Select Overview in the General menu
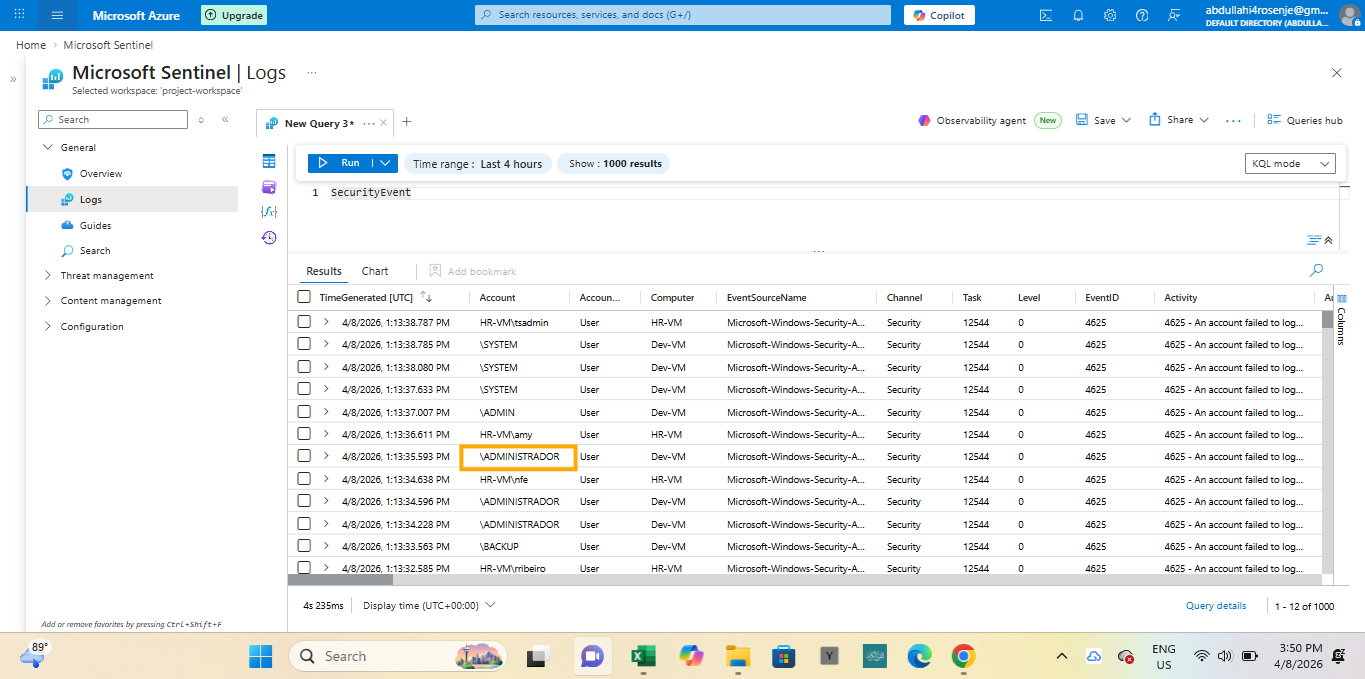This screenshot has width=1365, height=679. tap(101, 173)
